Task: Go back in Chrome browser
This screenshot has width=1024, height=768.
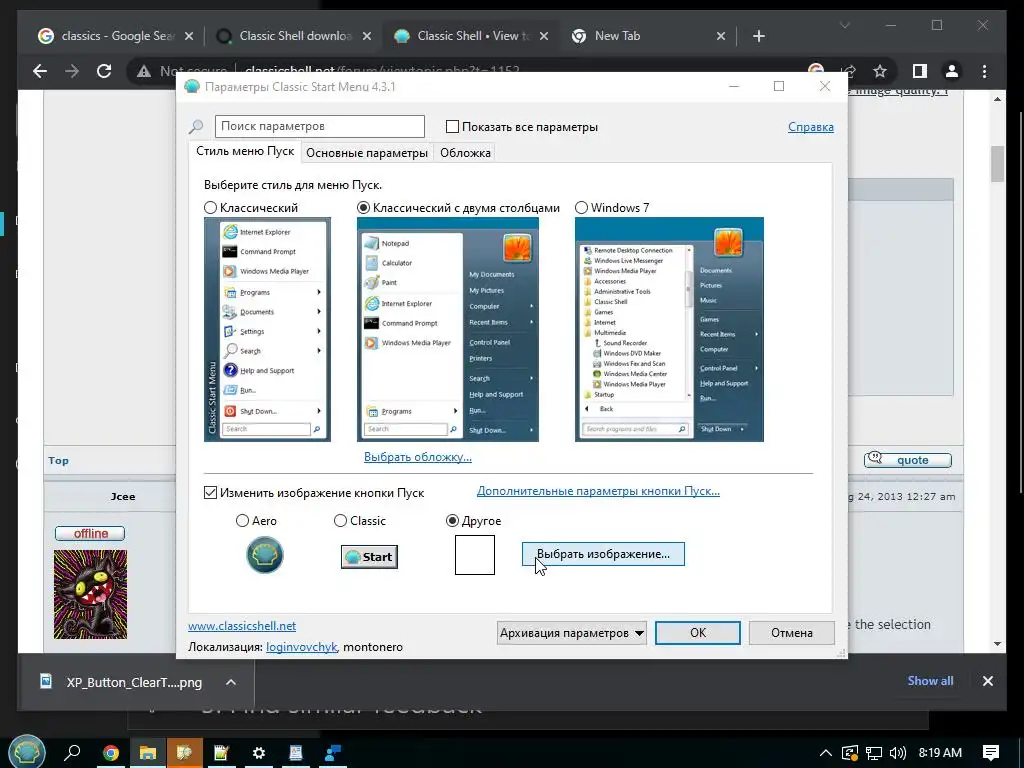Action: tap(40, 71)
